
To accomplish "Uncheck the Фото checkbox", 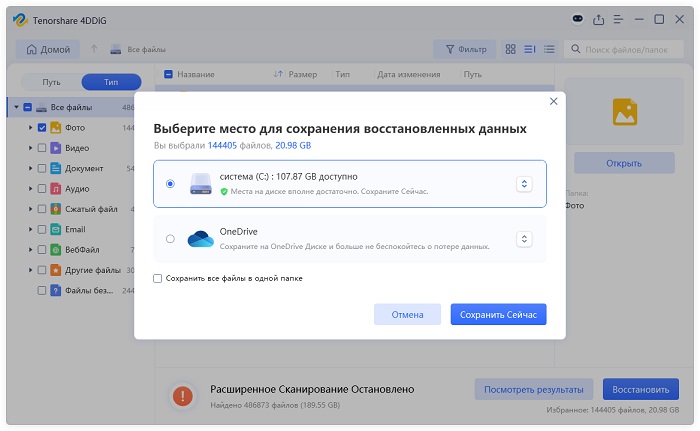I will (42, 128).
